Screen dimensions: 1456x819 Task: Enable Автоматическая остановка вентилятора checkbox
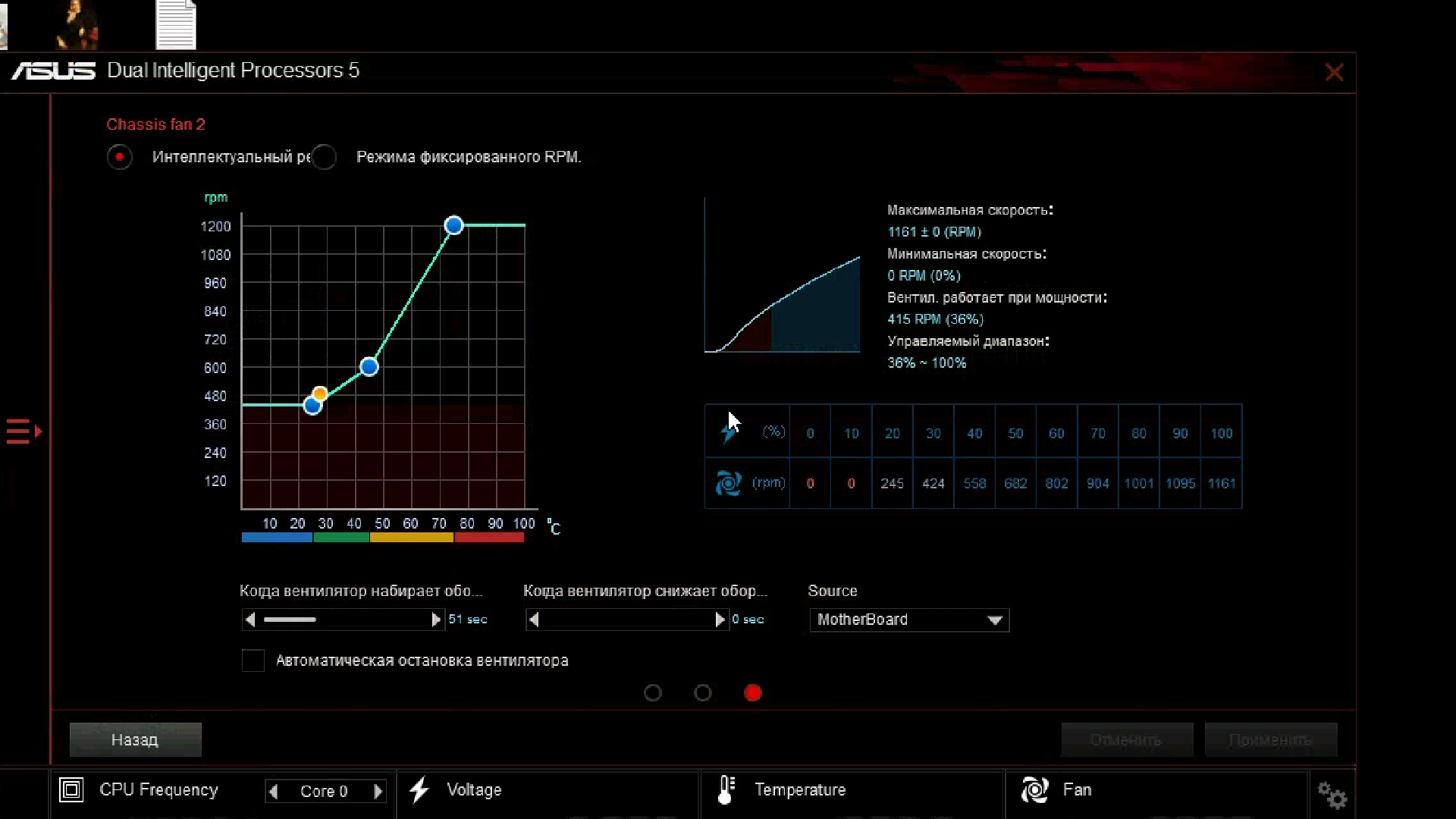253,661
